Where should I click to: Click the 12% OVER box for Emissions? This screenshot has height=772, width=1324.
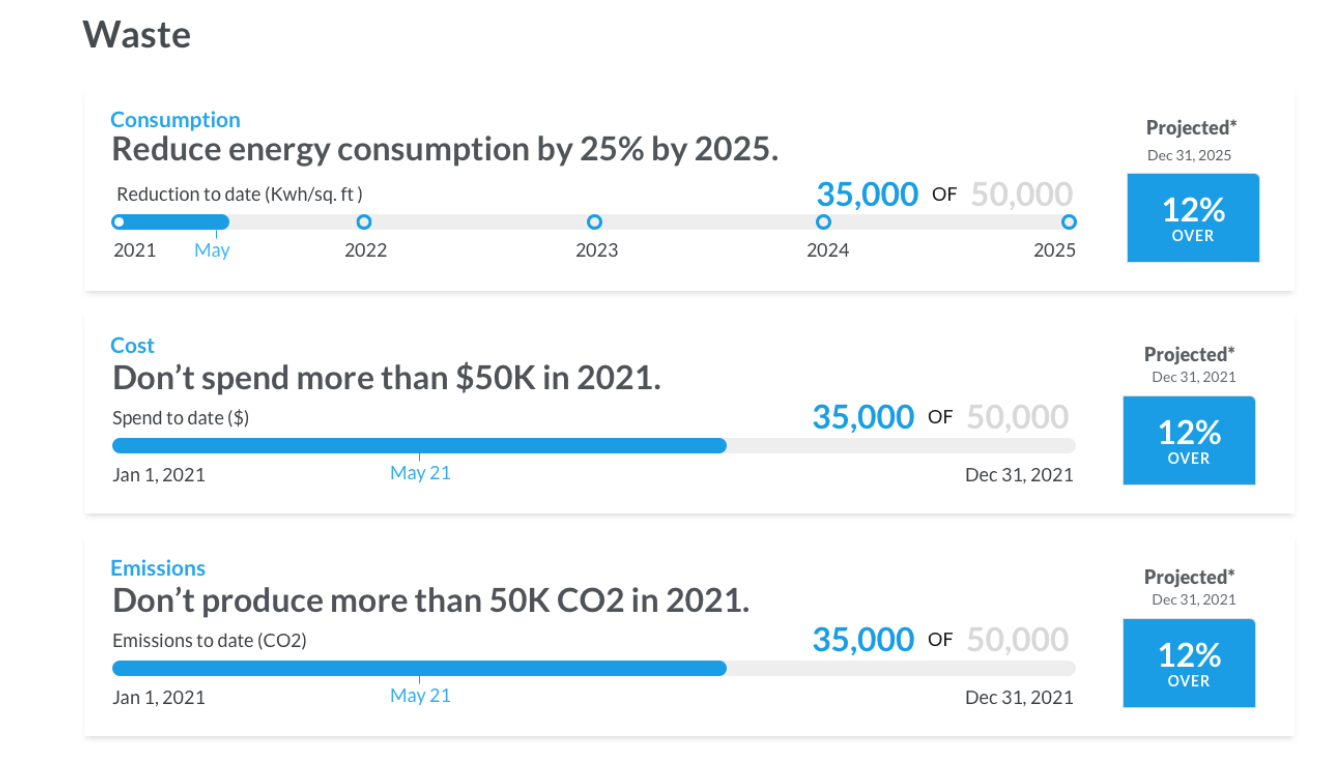(1188, 663)
